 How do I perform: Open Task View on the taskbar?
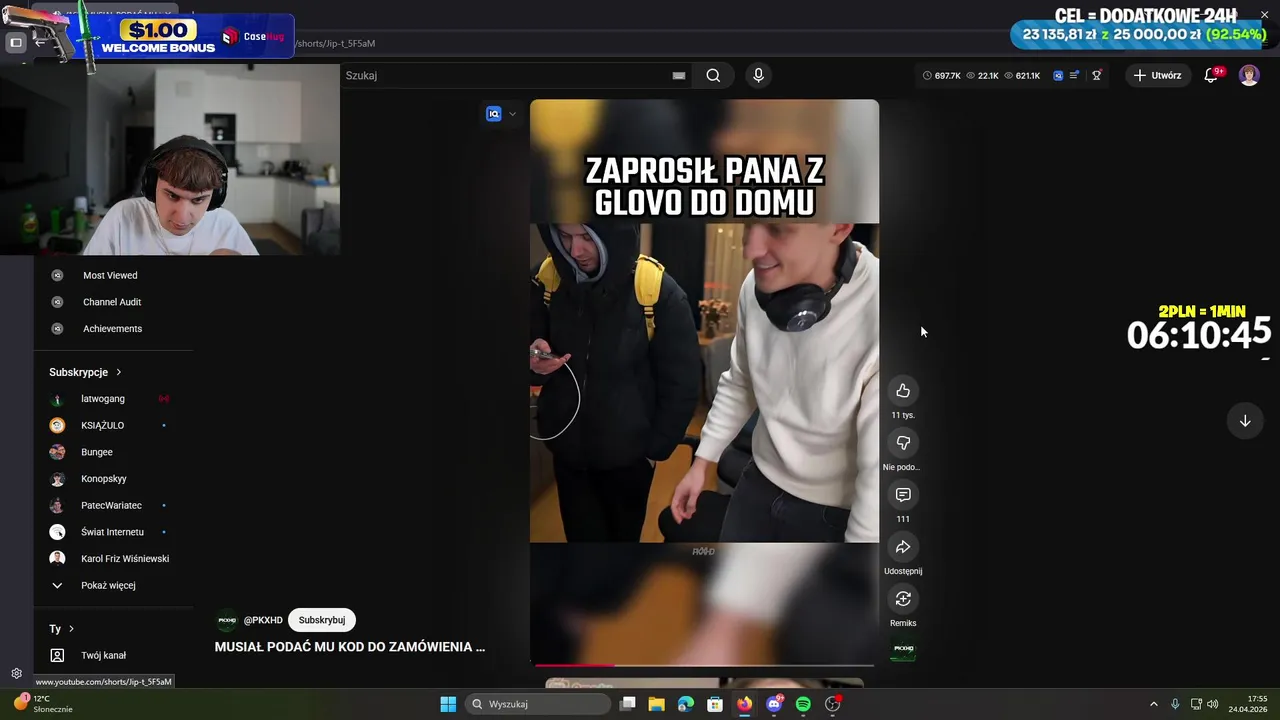click(628, 704)
